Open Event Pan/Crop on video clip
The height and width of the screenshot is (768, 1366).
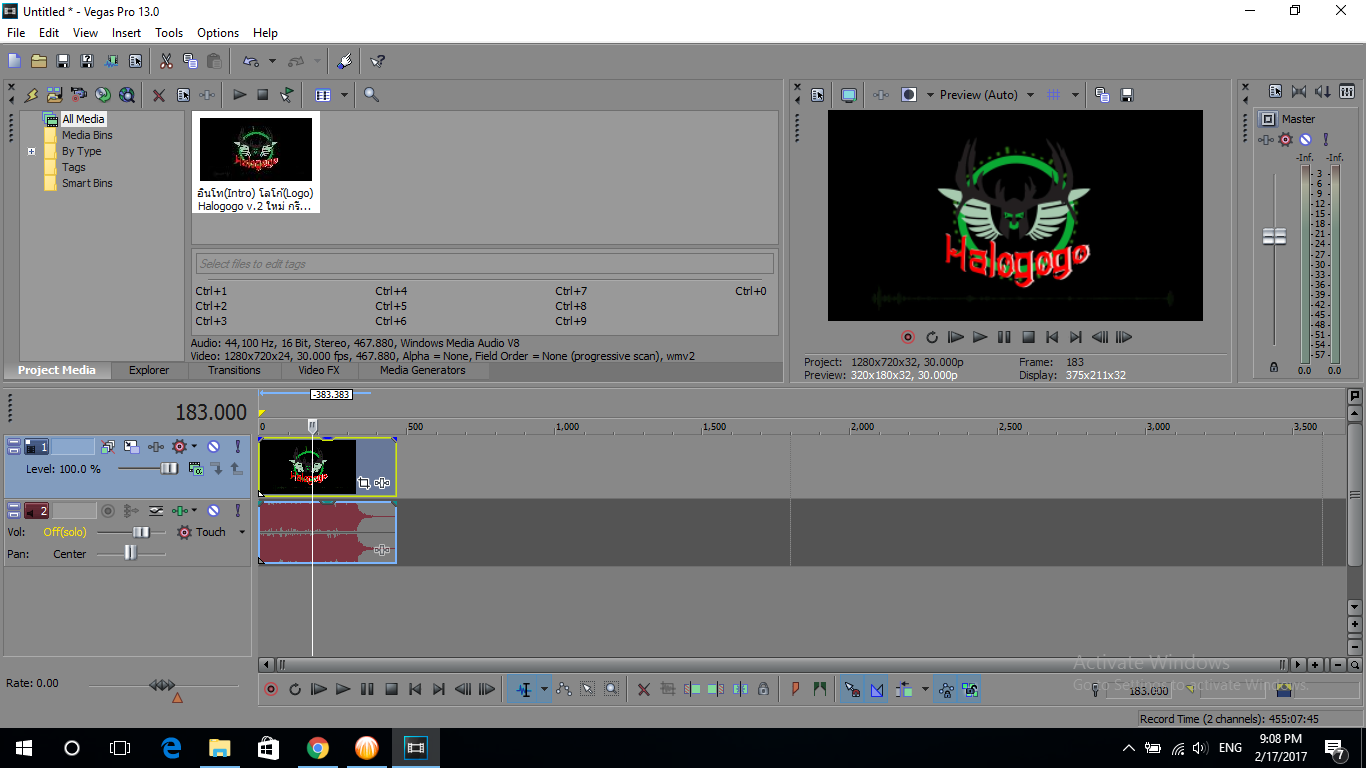click(x=364, y=483)
